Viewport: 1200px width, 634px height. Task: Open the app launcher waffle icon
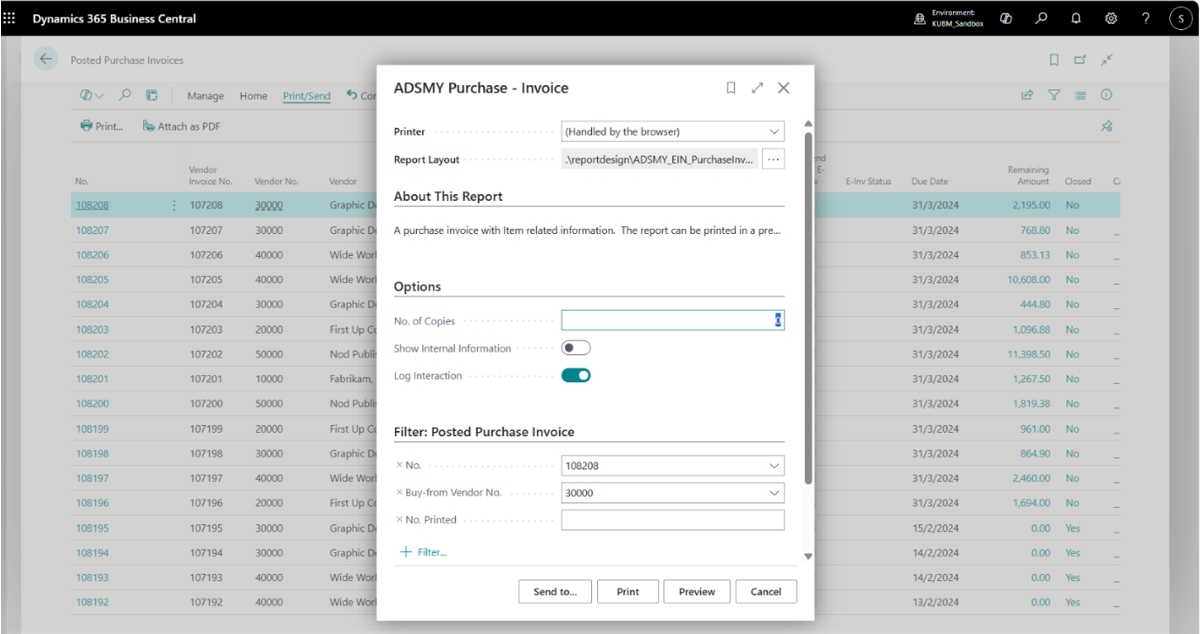pyautogui.click(x=10, y=18)
